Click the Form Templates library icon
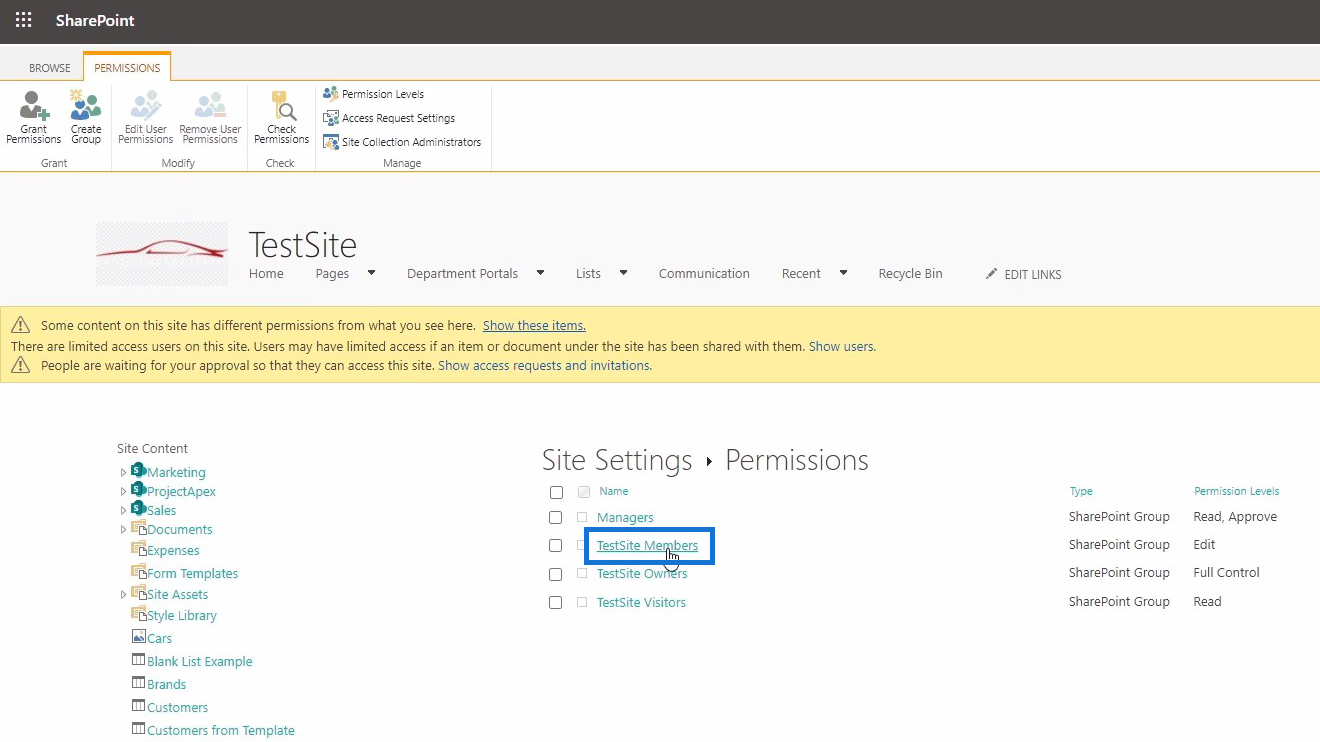This screenshot has width=1320, height=742. (x=139, y=572)
